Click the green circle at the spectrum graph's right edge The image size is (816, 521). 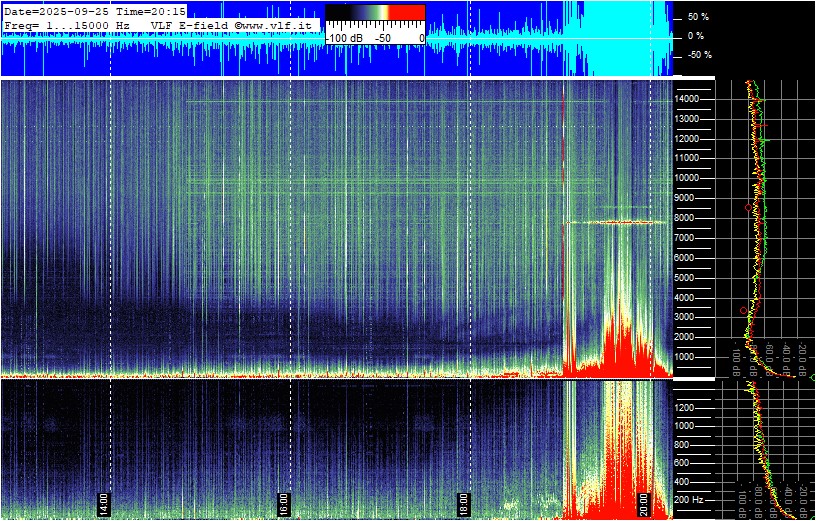[813, 377]
